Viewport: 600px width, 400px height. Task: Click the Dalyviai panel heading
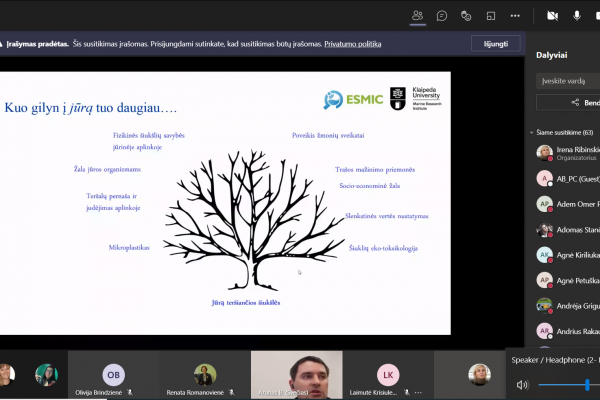[551, 55]
